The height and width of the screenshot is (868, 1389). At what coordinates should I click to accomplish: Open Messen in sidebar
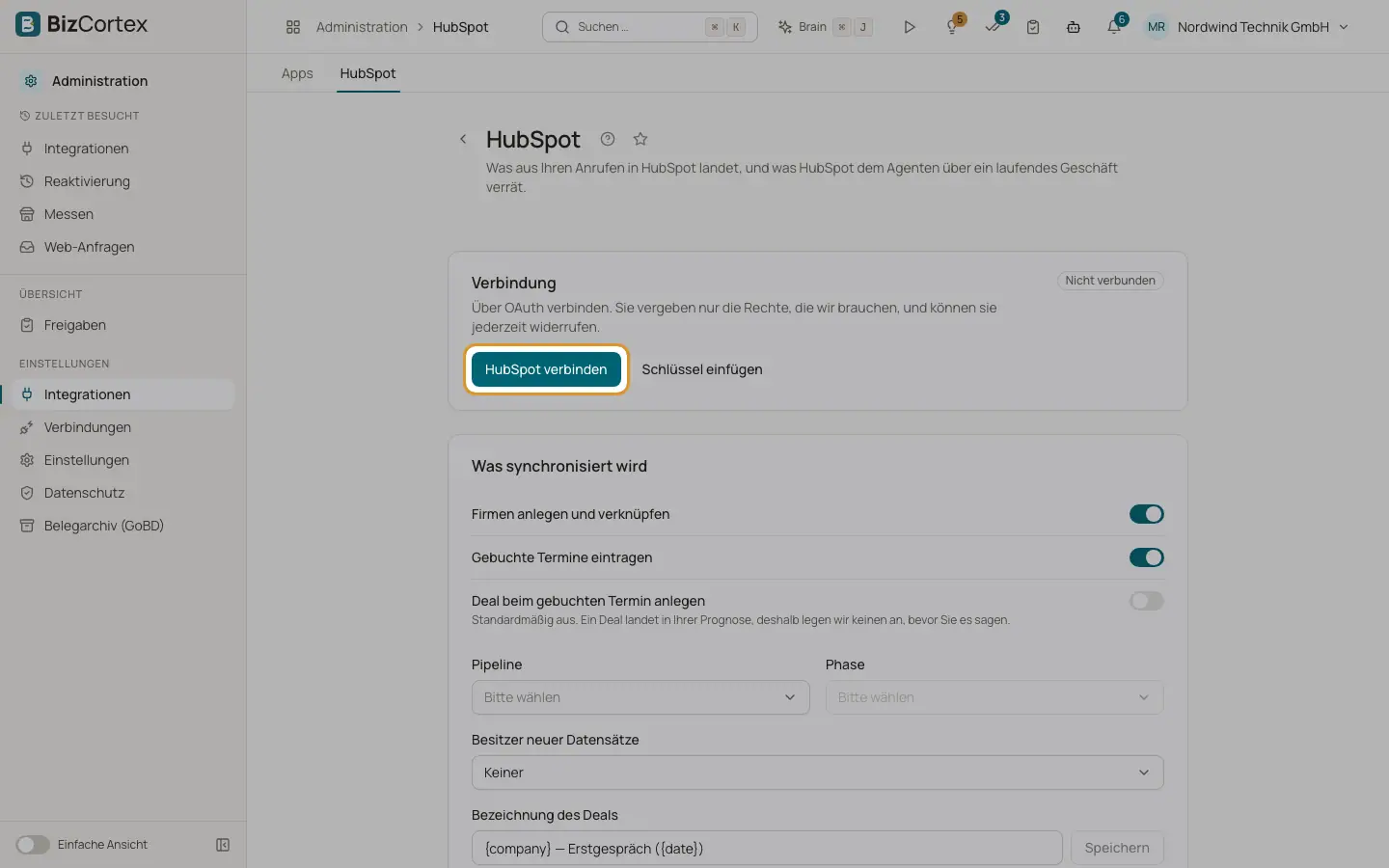[123, 214]
